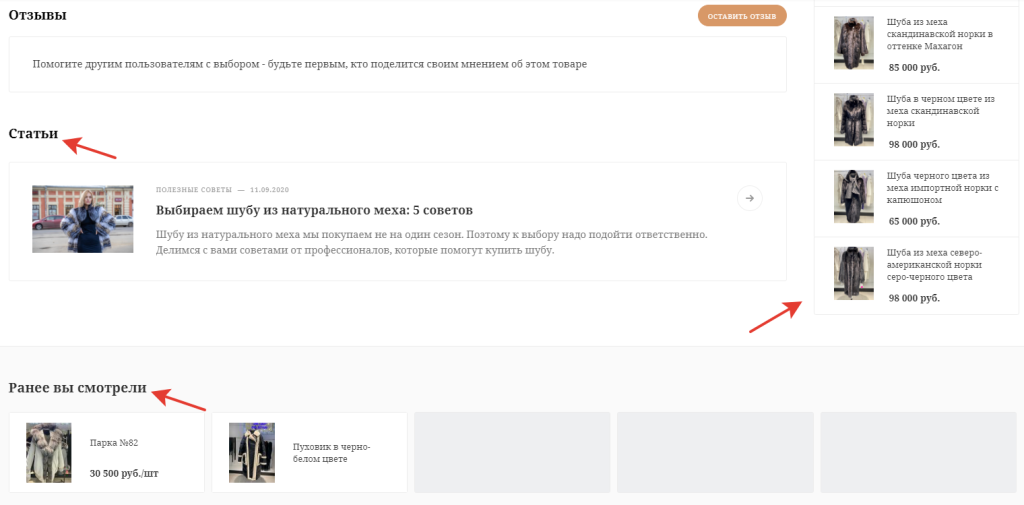Open the "Пуховик в черно-белом цвете" title link
This screenshot has width=1024, height=505.
coord(331,453)
